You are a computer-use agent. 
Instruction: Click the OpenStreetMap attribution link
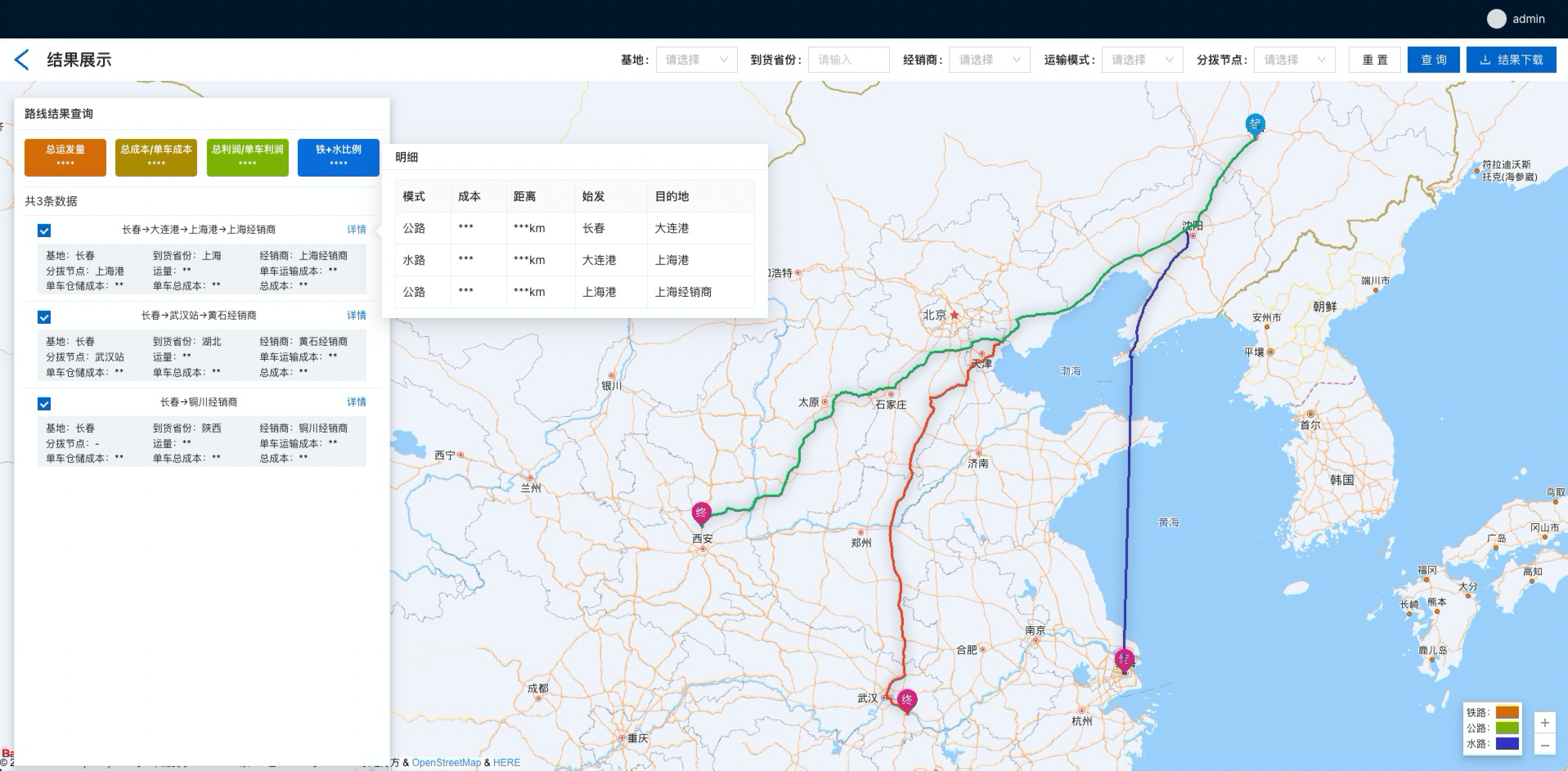click(446, 763)
